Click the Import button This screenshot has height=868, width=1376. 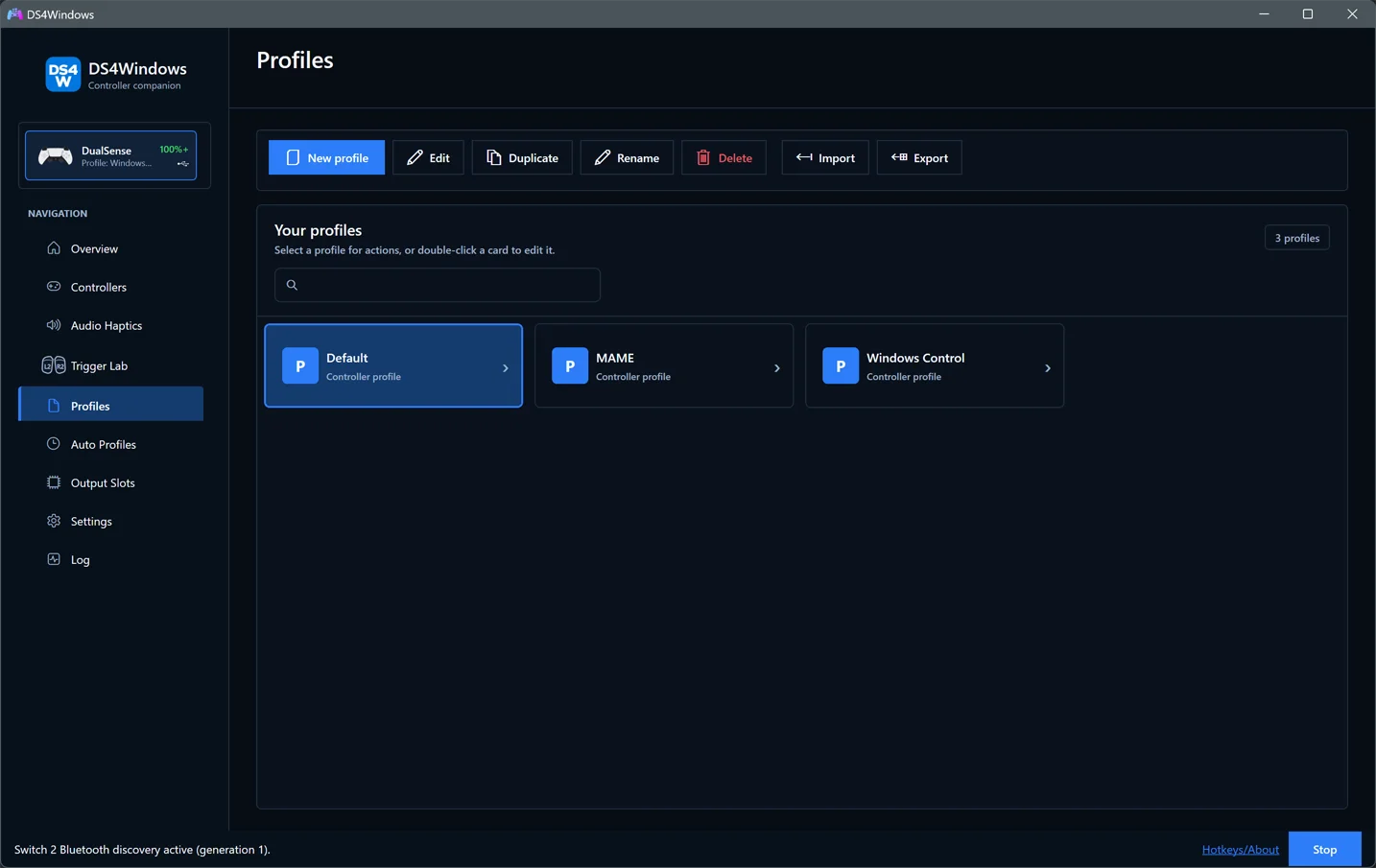825,157
